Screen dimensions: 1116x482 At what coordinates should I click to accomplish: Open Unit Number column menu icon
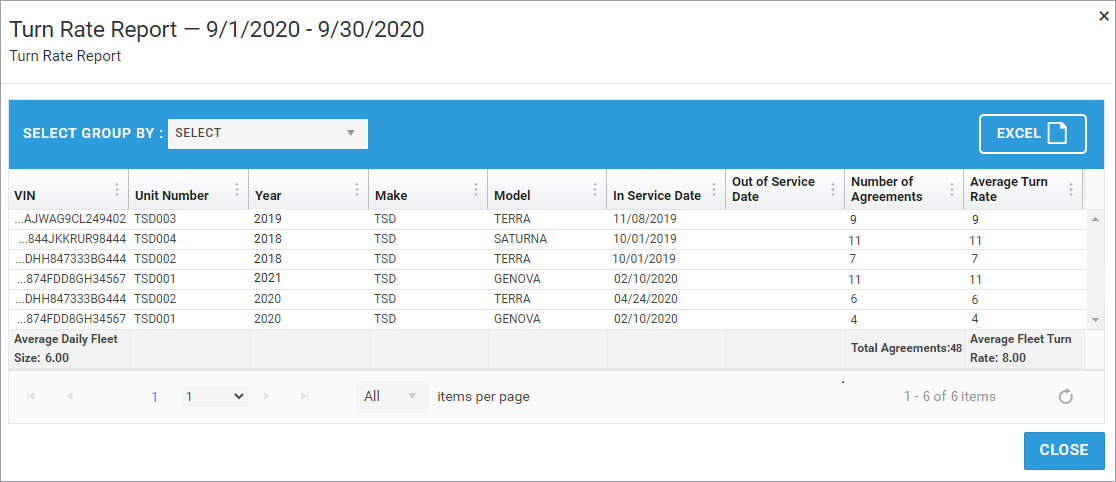[x=237, y=190]
